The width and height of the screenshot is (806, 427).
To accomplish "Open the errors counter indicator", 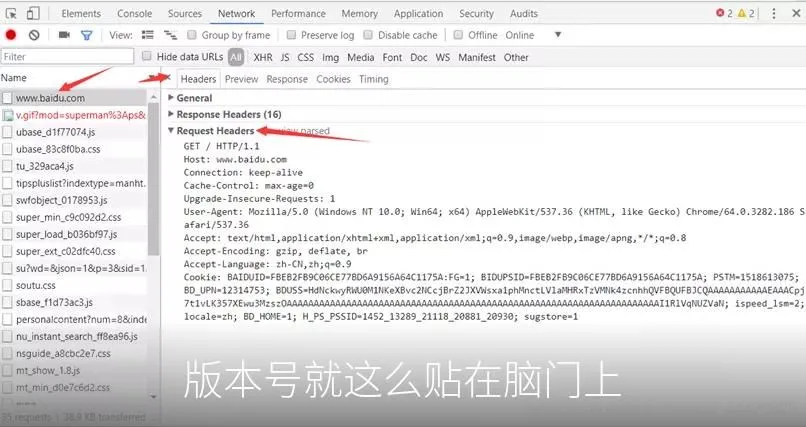I will click(x=724, y=13).
